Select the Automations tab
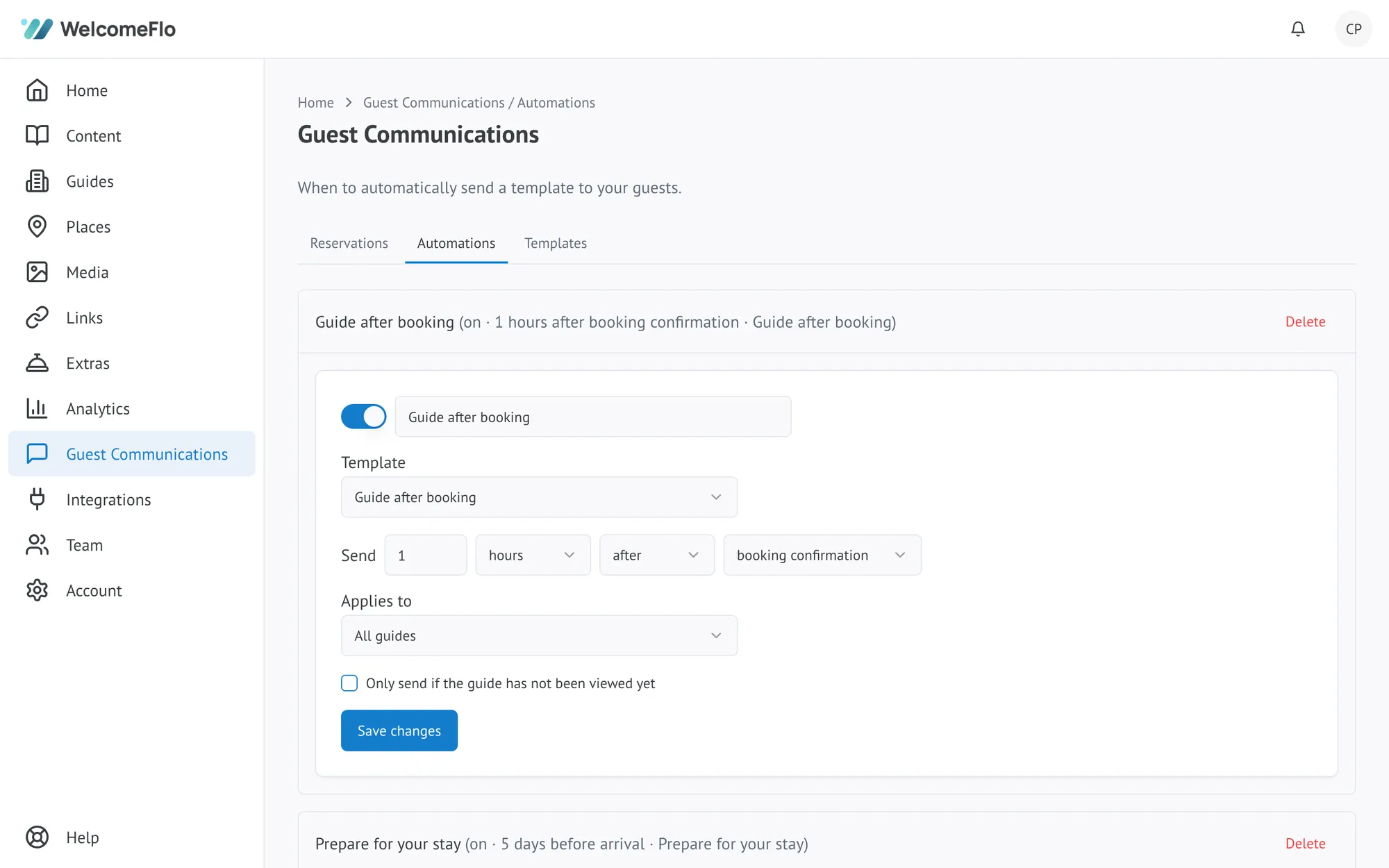The height and width of the screenshot is (868, 1389). pos(456,243)
